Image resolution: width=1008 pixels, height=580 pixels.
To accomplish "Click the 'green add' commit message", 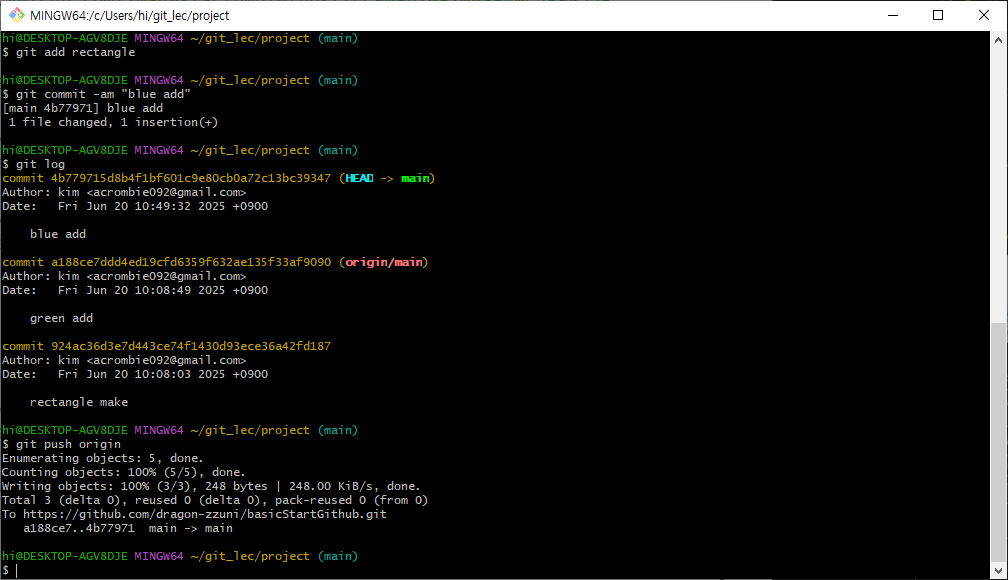I will pos(61,318).
